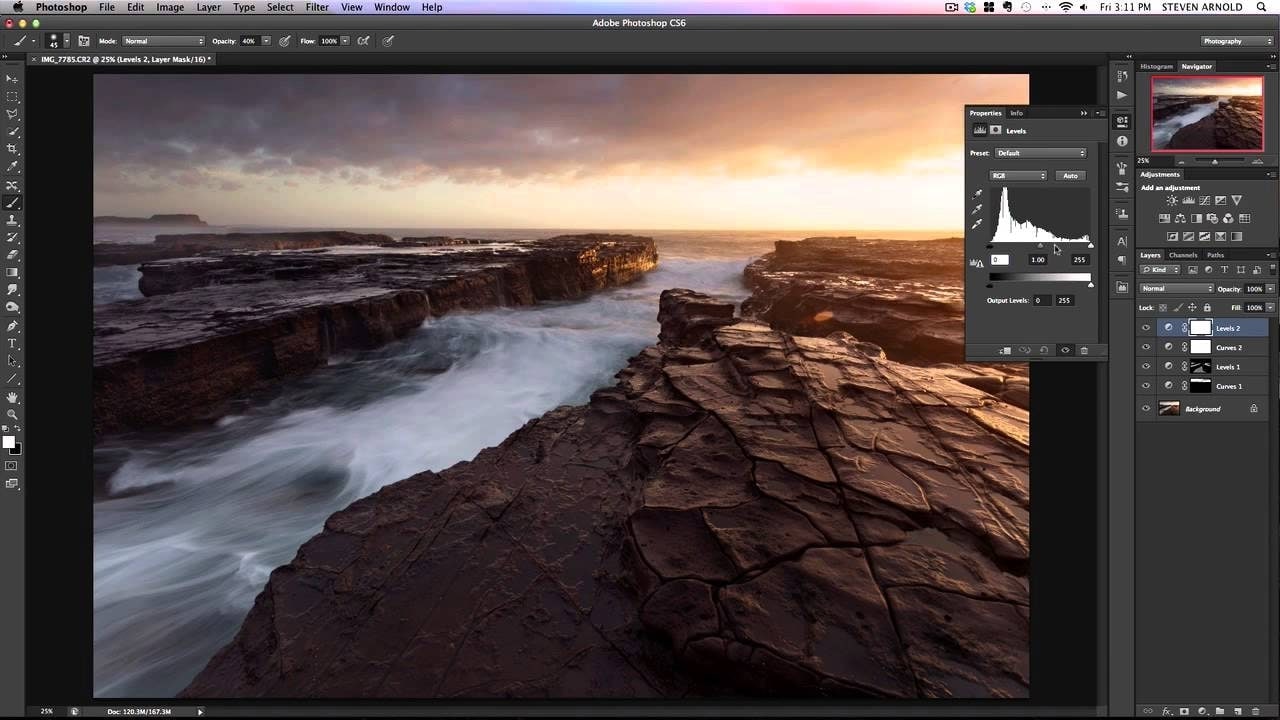1280x720 pixels.
Task: Pick the Eraser tool
Action: (x=12, y=255)
